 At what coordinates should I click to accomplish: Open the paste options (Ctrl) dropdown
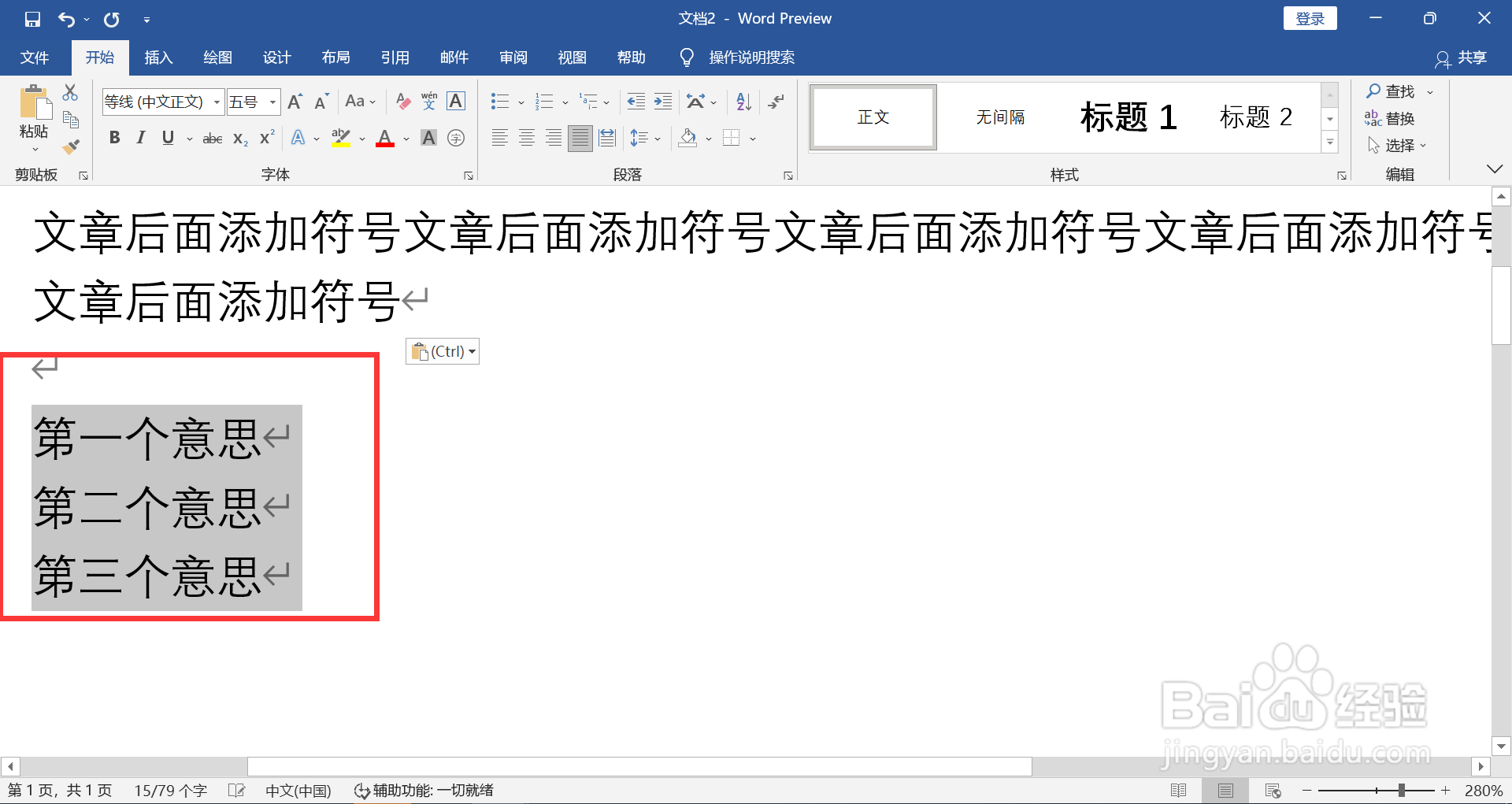point(443,351)
